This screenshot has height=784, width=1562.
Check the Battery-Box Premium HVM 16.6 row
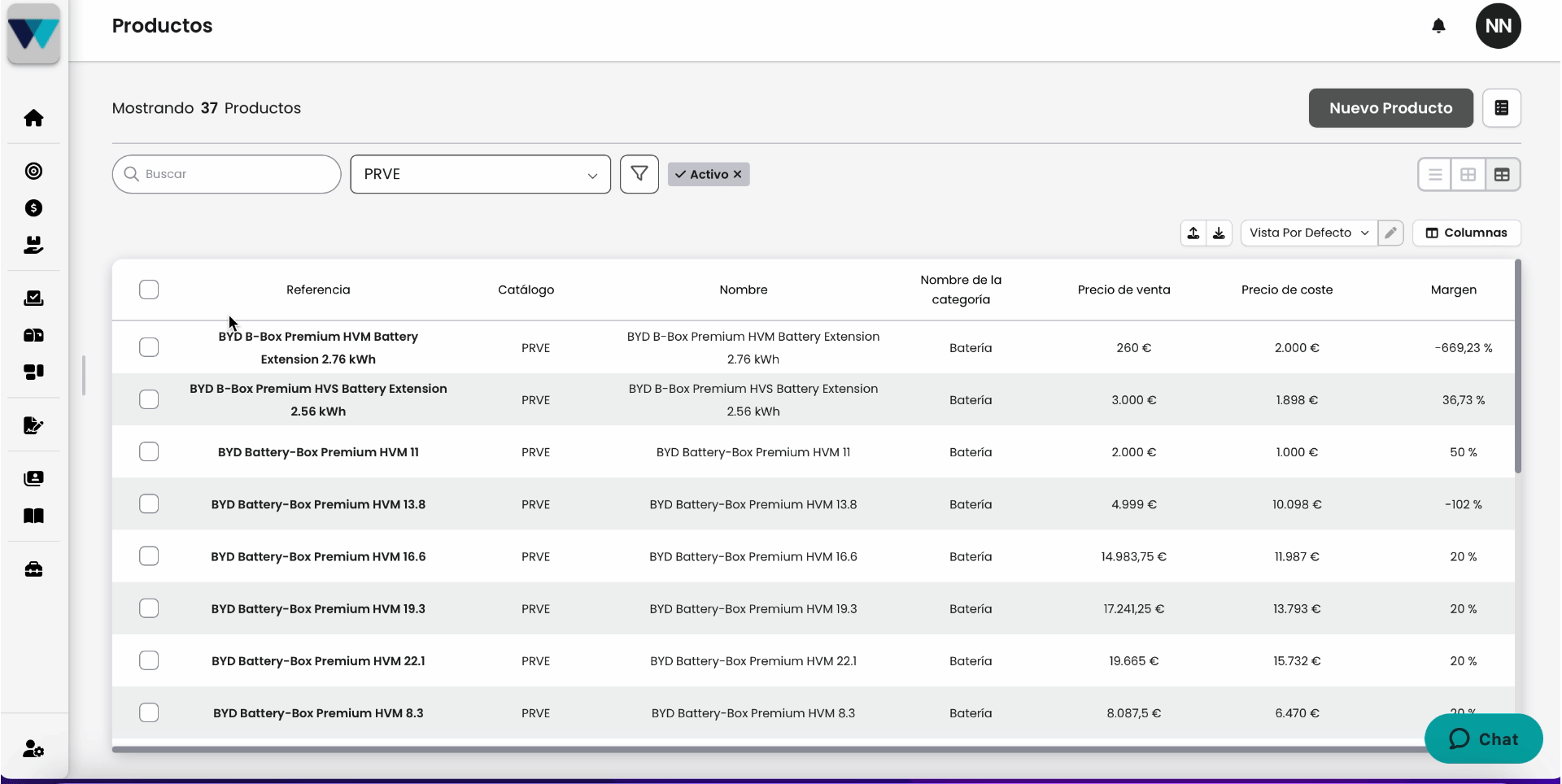click(149, 556)
